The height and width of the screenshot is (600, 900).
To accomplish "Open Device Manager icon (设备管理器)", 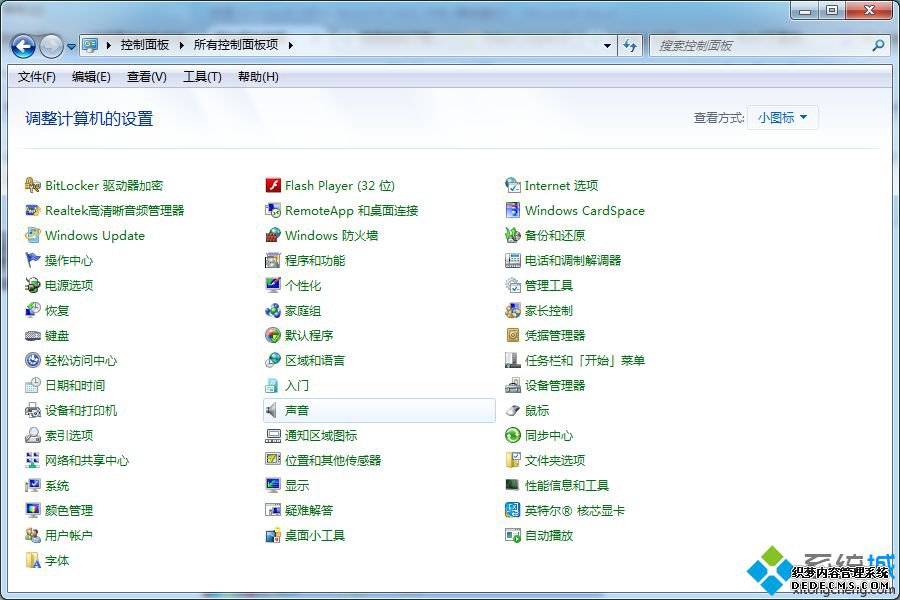I will (513, 385).
